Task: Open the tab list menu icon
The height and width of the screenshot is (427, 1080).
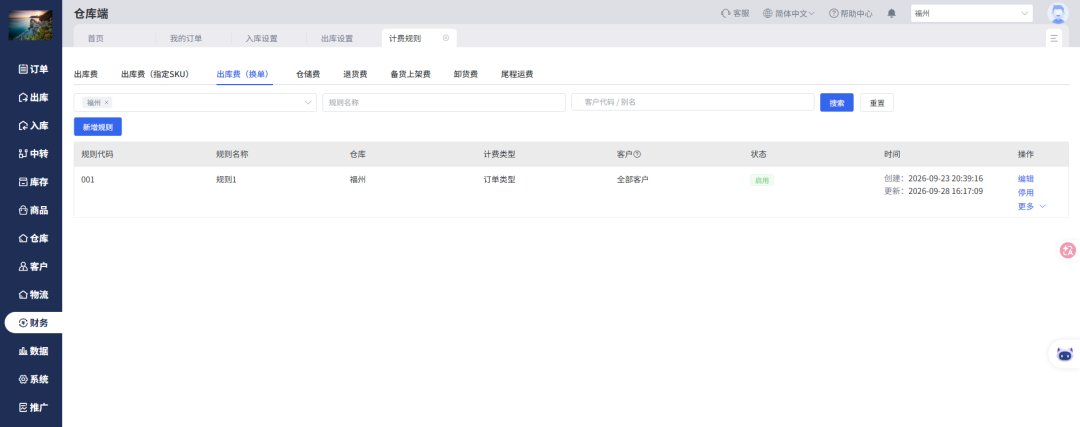Action: (x=1054, y=39)
